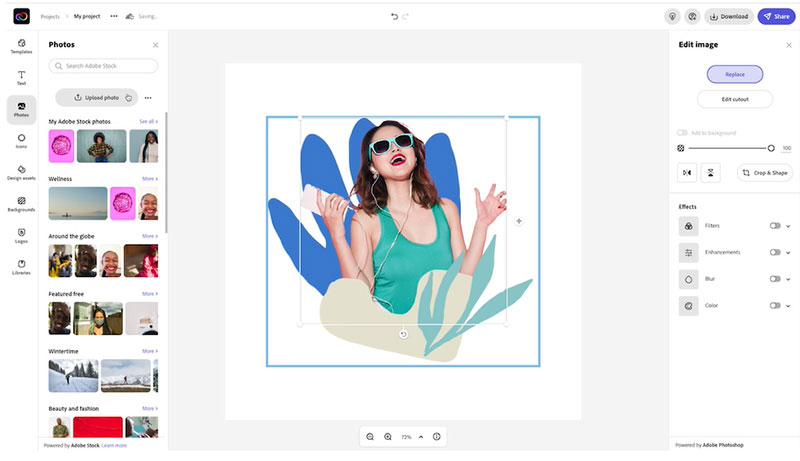This screenshot has width=800, height=461.
Task: Open the zoom percentage menu arrow
Action: click(x=421, y=437)
